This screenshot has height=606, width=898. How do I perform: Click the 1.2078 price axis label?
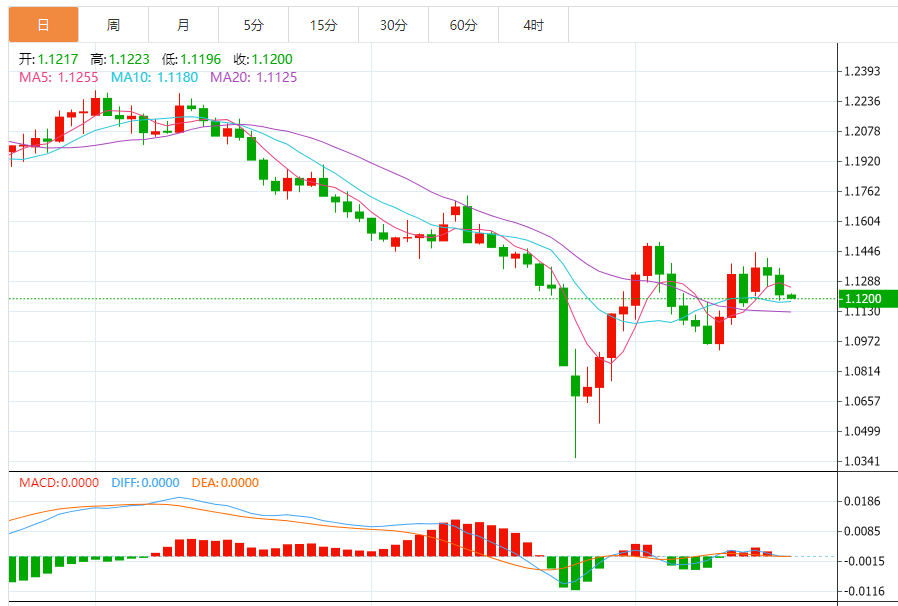point(862,131)
